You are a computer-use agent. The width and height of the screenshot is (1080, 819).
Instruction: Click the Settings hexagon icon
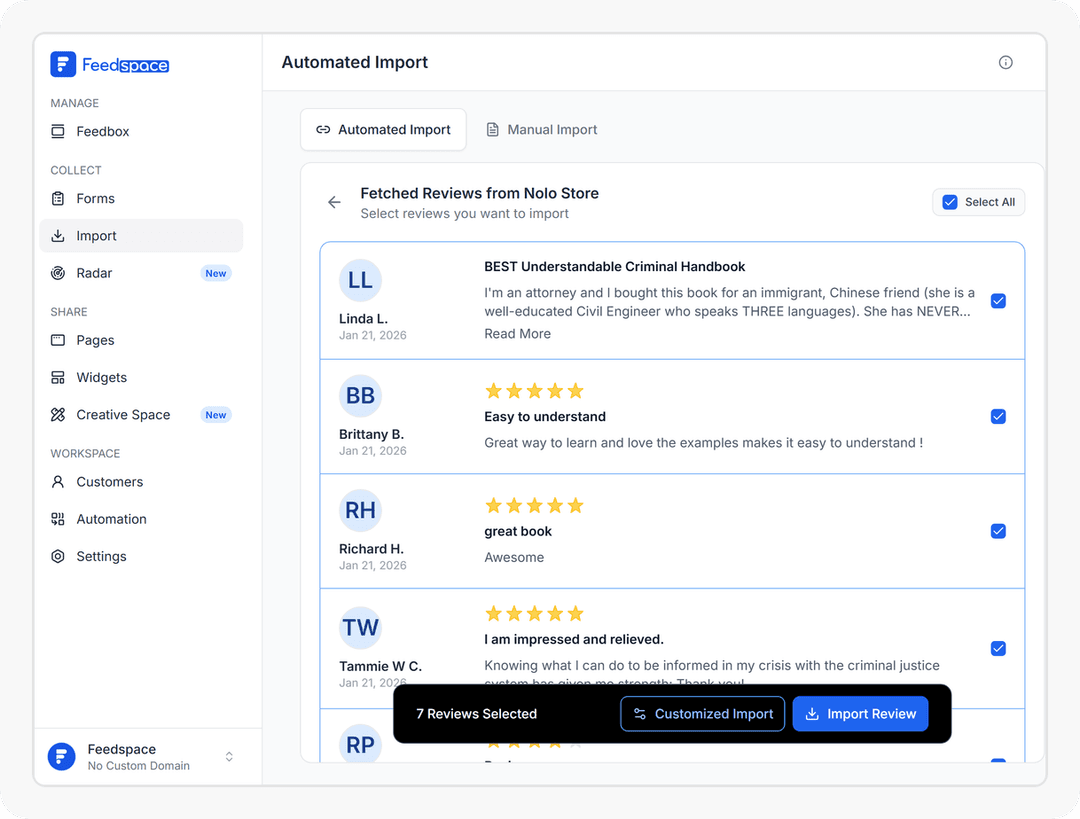coord(58,556)
